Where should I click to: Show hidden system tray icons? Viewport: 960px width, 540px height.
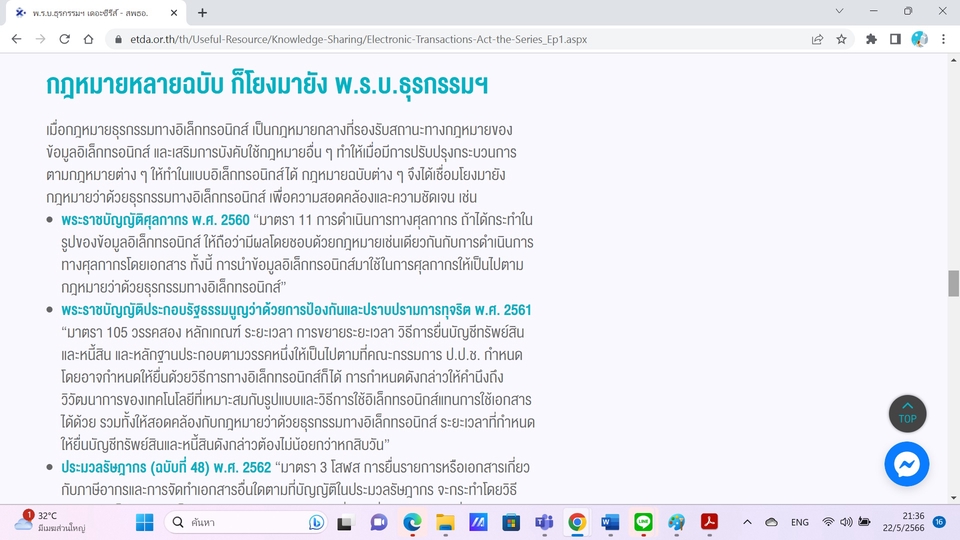point(747,522)
